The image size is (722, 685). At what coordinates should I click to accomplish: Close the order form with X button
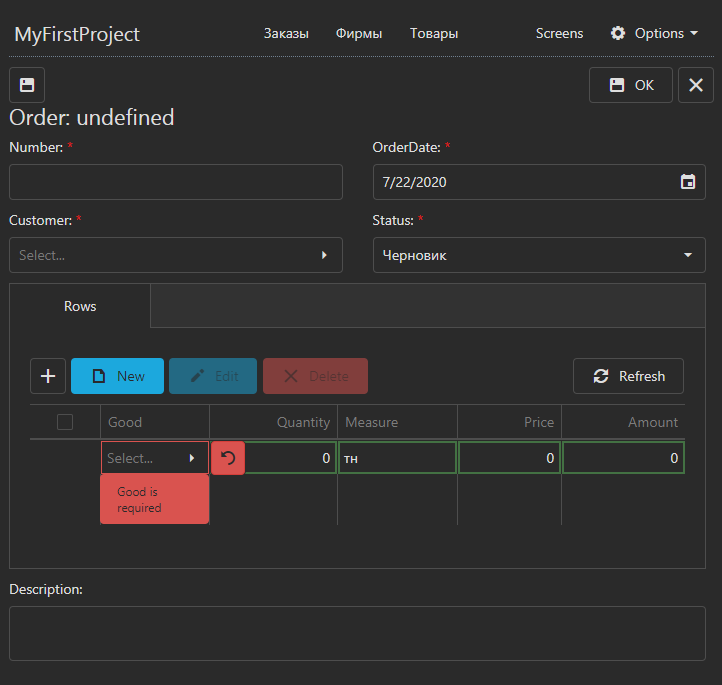(696, 85)
